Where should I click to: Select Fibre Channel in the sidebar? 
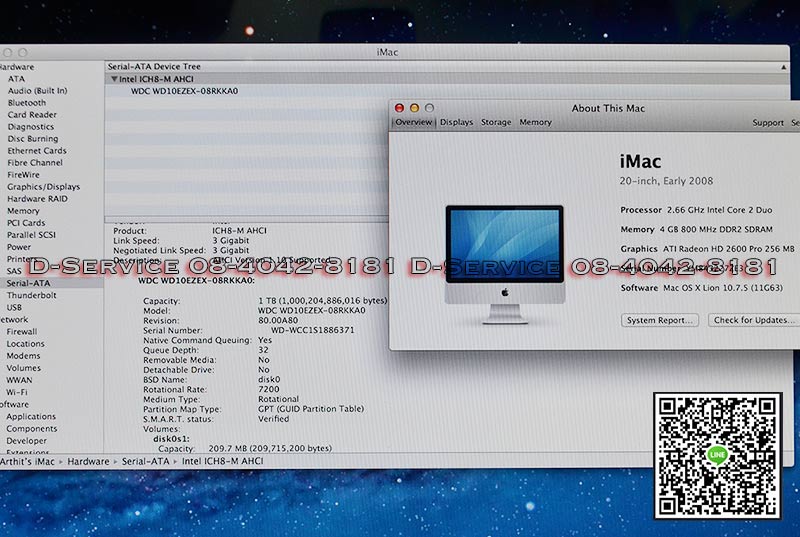click(x=35, y=163)
